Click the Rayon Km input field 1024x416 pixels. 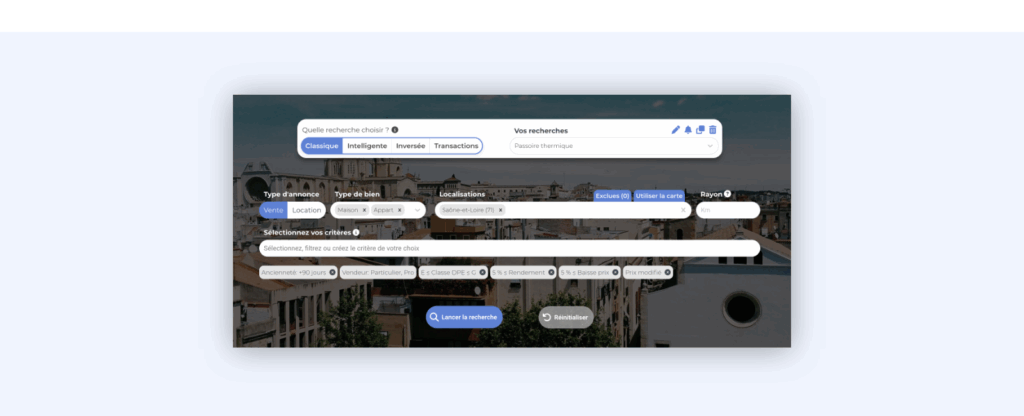727,210
